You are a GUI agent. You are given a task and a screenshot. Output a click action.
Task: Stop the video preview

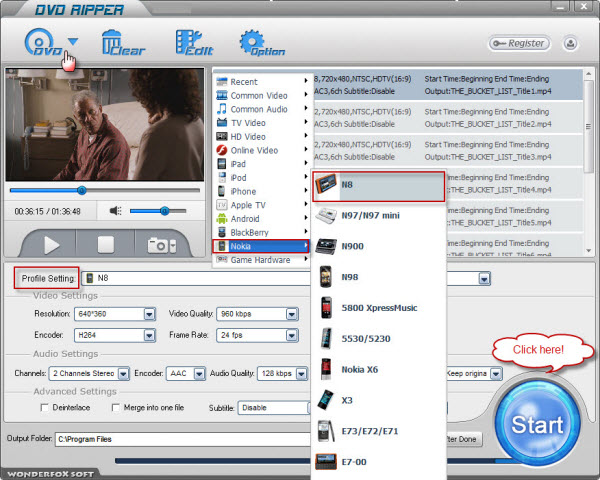coord(106,245)
